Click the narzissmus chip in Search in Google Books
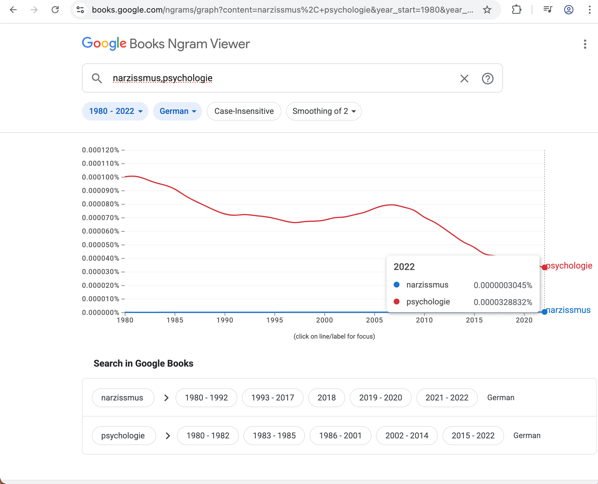 click(x=123, y=398)
